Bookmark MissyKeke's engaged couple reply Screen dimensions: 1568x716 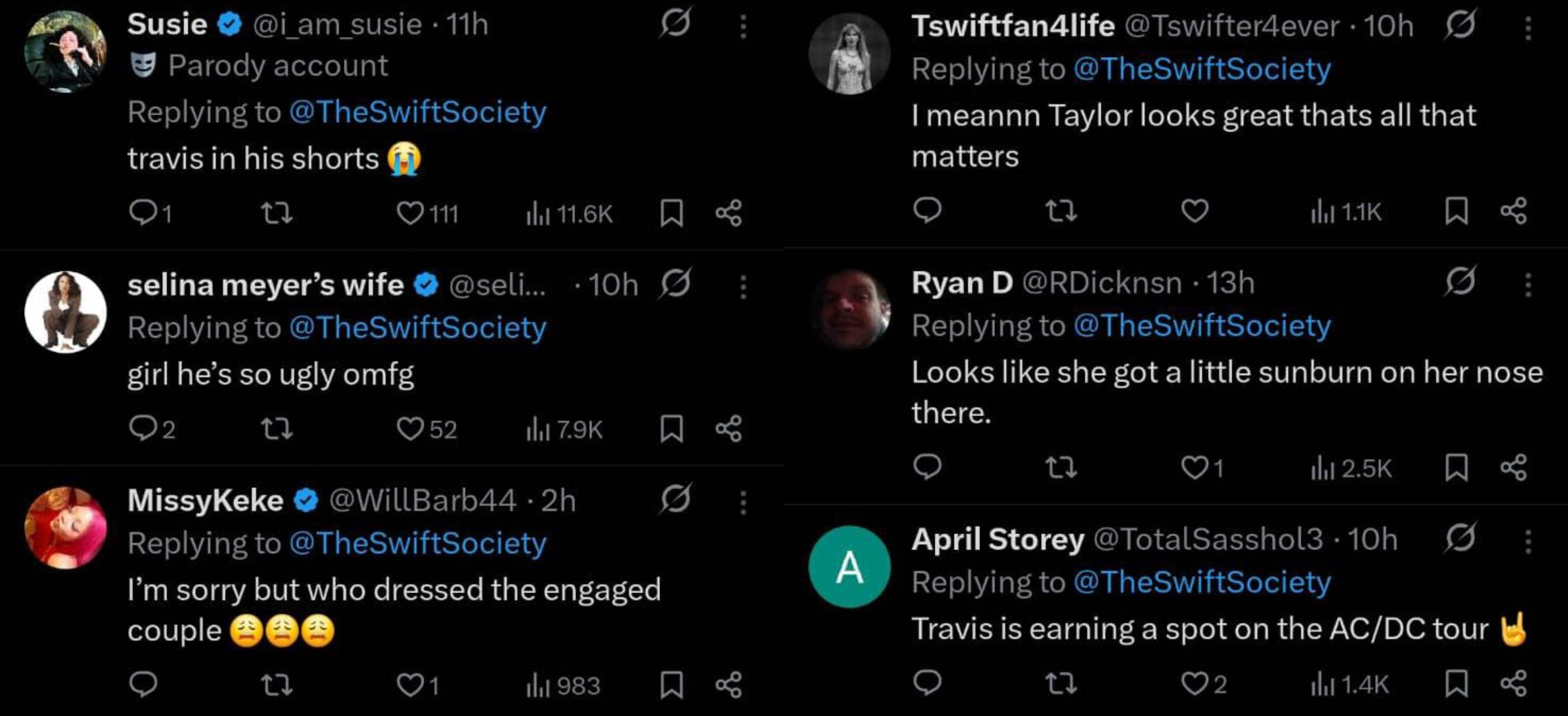672,685
